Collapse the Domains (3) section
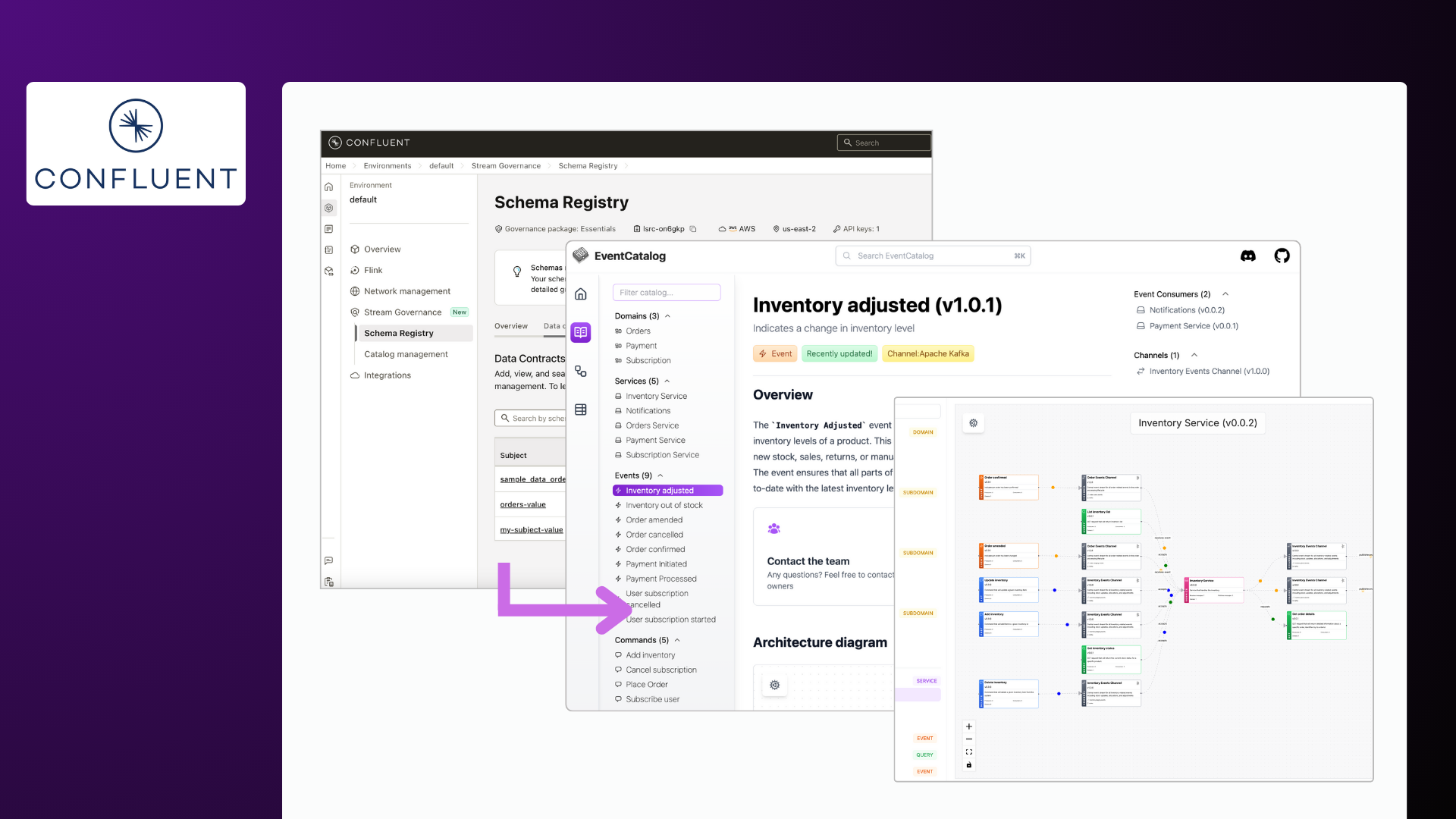The height and width of the screenshot is (819, 1456). click(667, 316)
